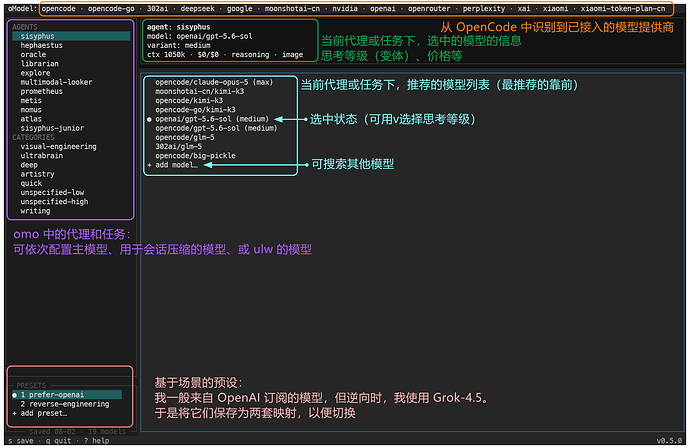Image resolution: width=690 pixels, height=448 pixels.
Task: Click the ? help shortcut hint
Action: [x=96, y=441]
